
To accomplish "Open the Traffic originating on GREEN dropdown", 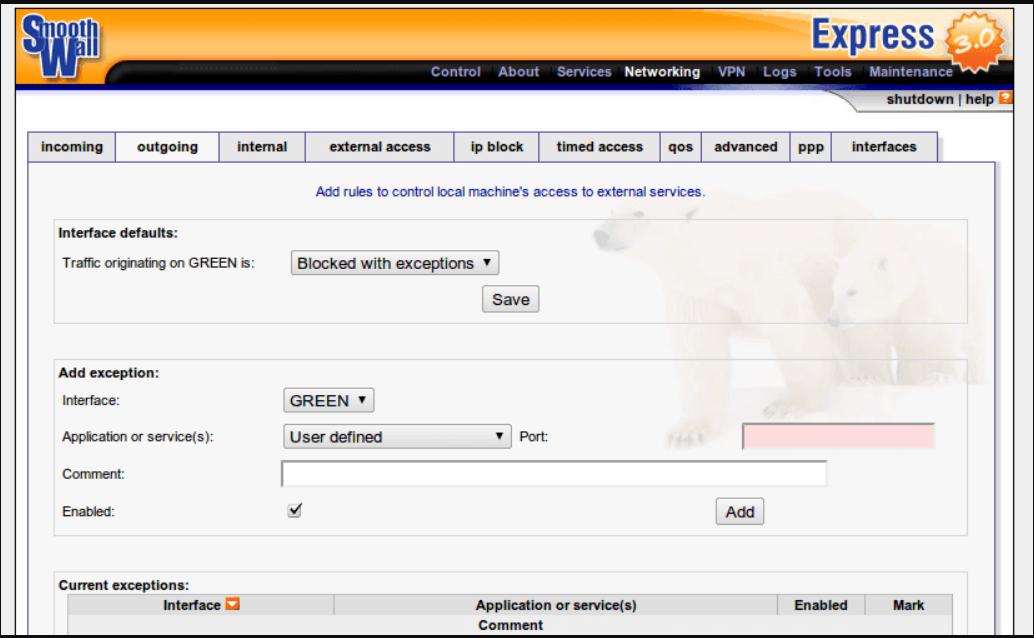I will pos(394,263).
